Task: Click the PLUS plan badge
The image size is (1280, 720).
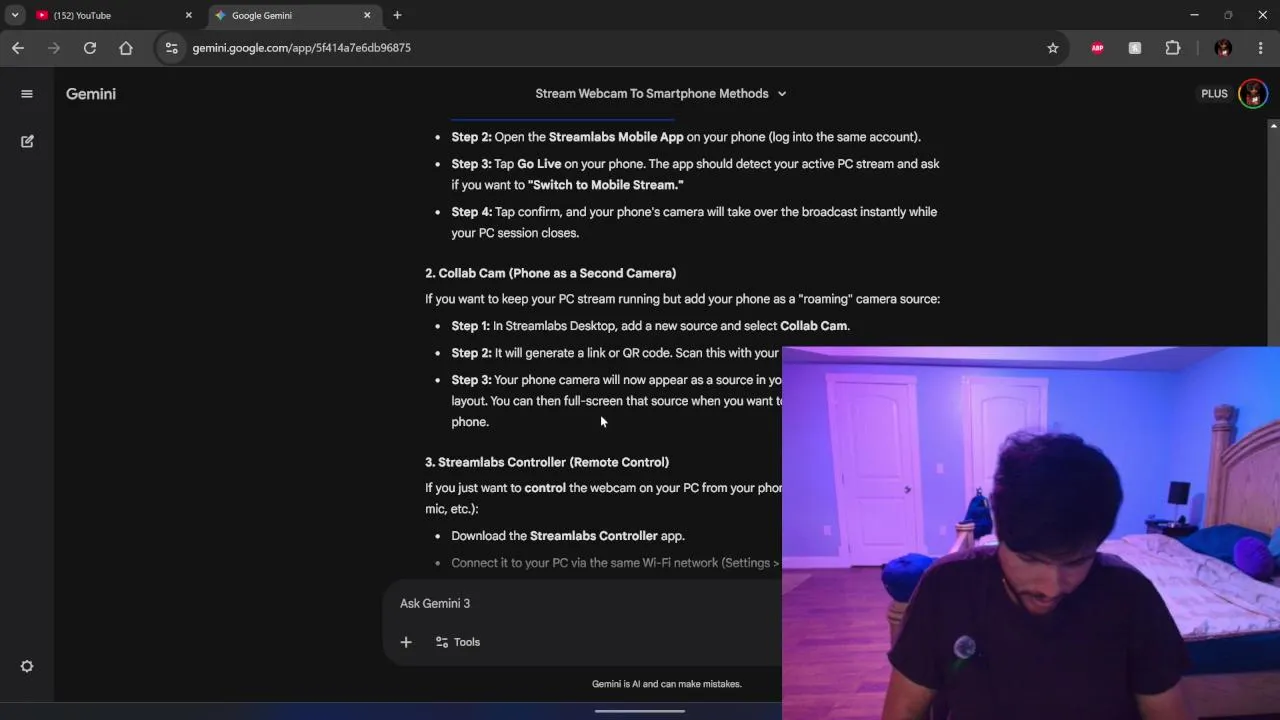Action: [1214, 94]
